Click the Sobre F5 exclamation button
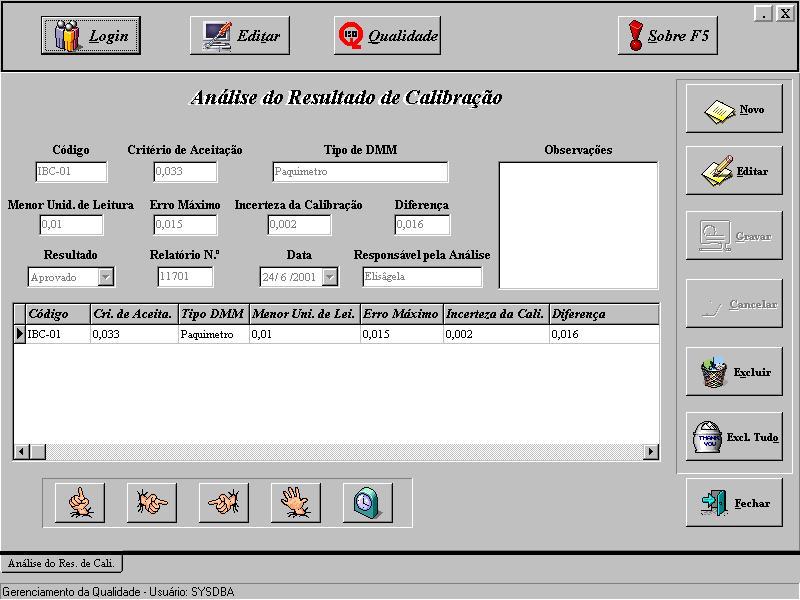 pos(668,36)
